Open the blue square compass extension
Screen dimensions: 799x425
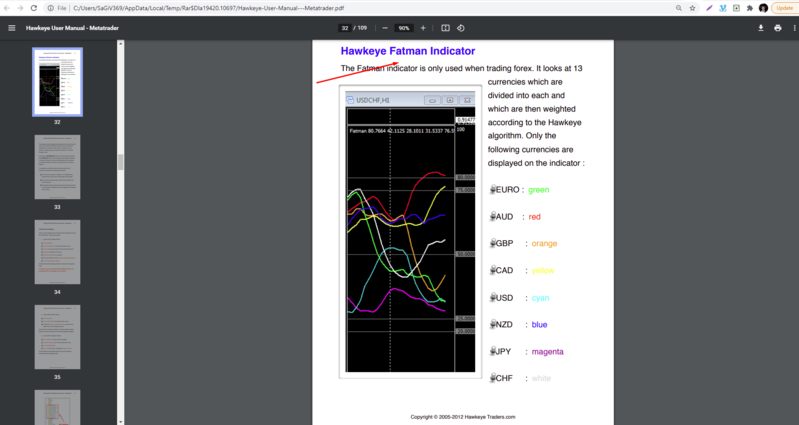[x=736, y=8]
